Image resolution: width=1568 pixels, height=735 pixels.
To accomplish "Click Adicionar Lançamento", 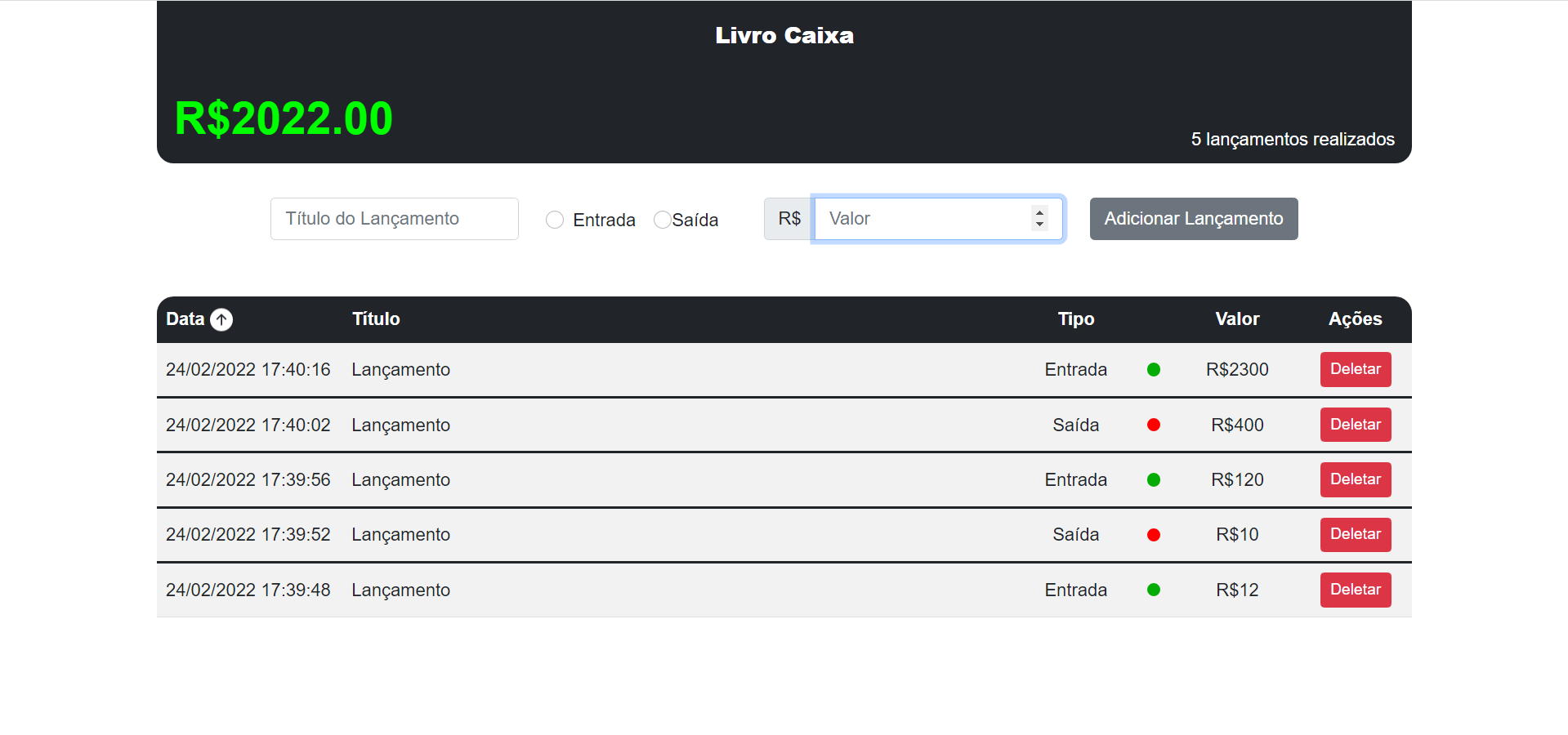I will click(x=1193, y=218).
